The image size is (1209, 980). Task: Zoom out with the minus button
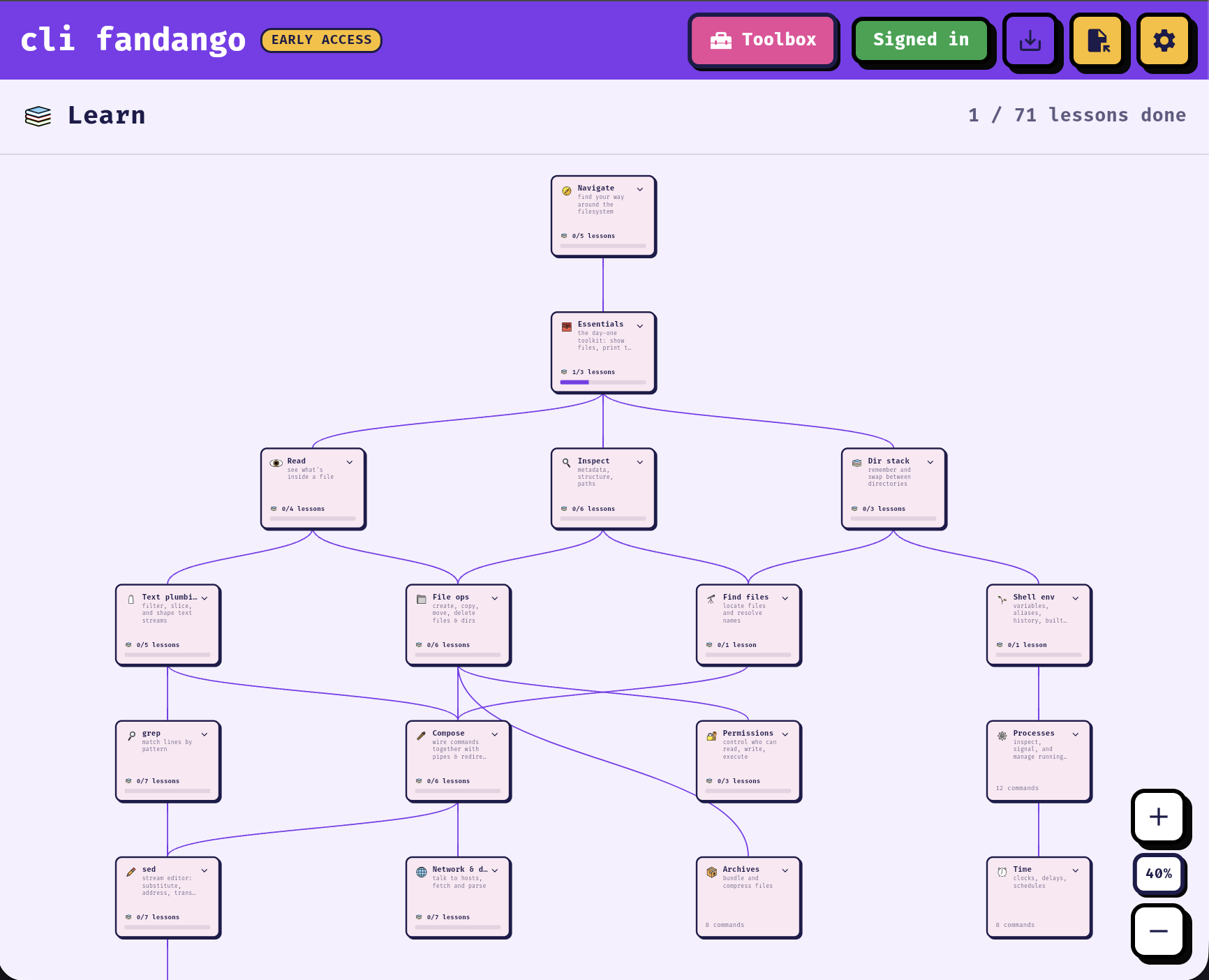1159,931
